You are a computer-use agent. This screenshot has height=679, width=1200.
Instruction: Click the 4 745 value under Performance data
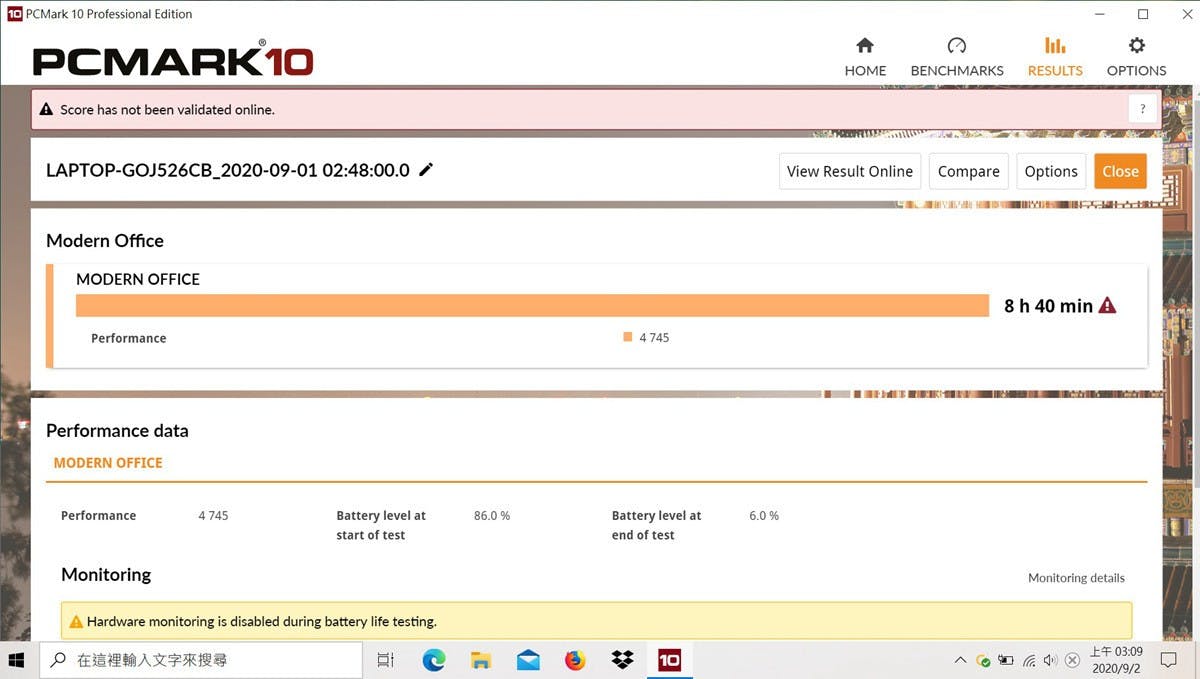[x=213, y=516]
